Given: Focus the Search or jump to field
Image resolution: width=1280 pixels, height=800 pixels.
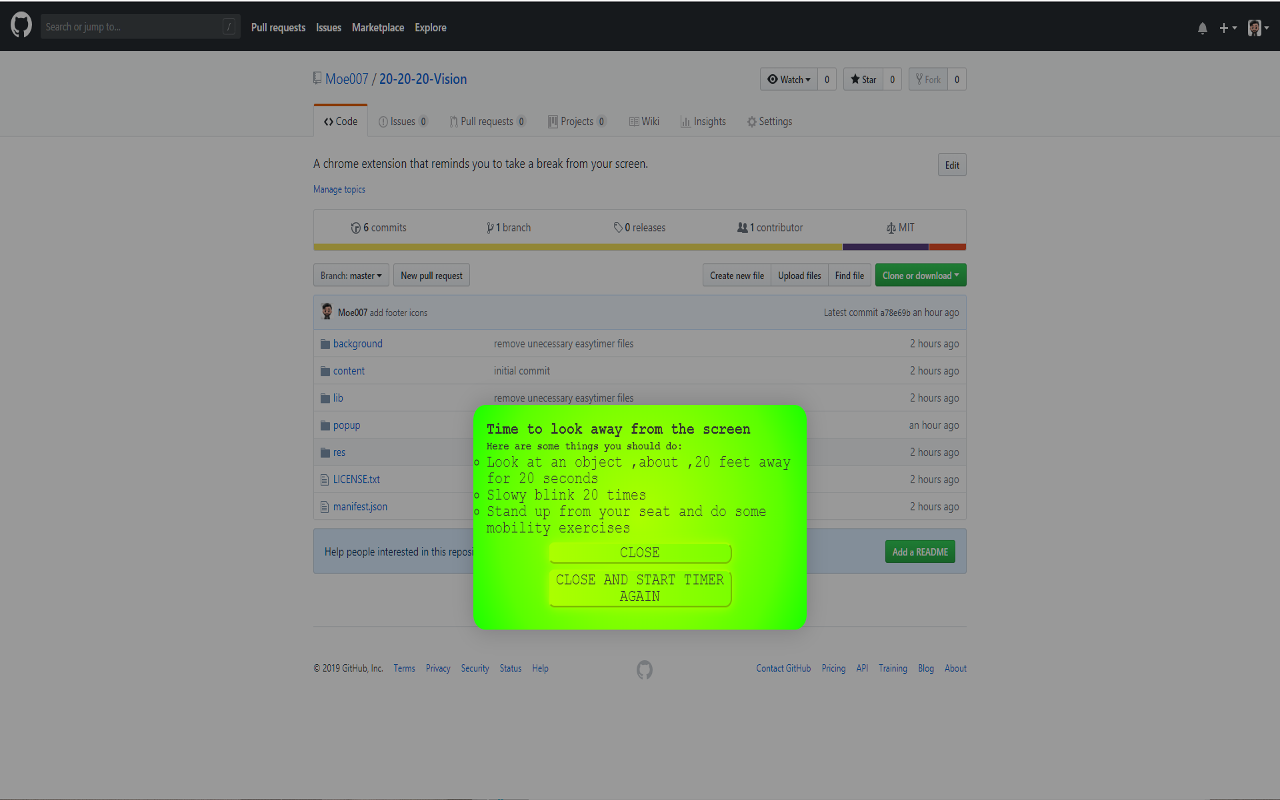Looking at the screenshot, I should (x=140, y=27).
